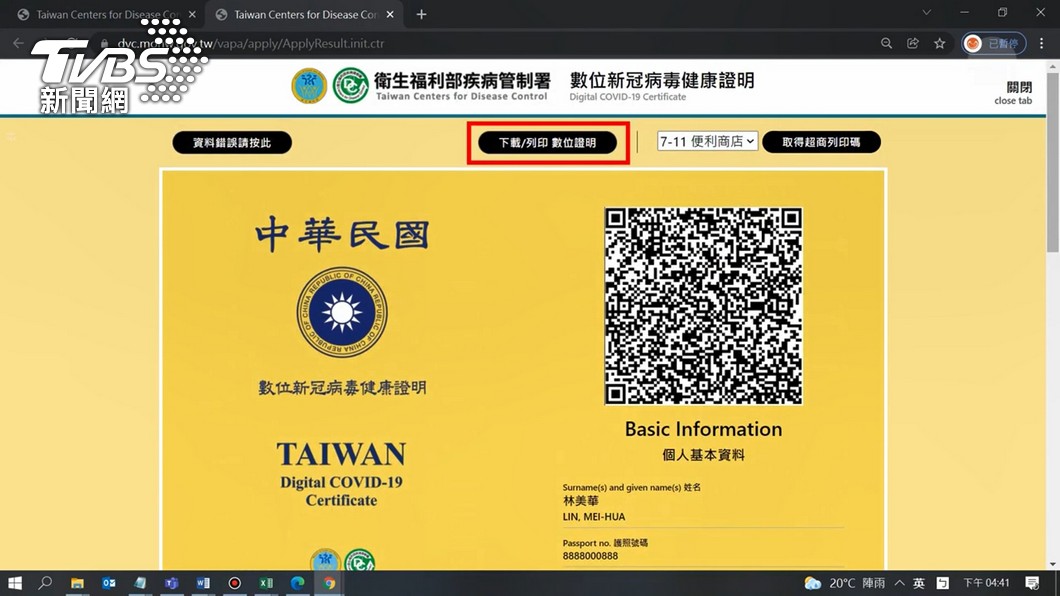Click the Ministry of Health and Welfare logo

click(x=309, y=86)
